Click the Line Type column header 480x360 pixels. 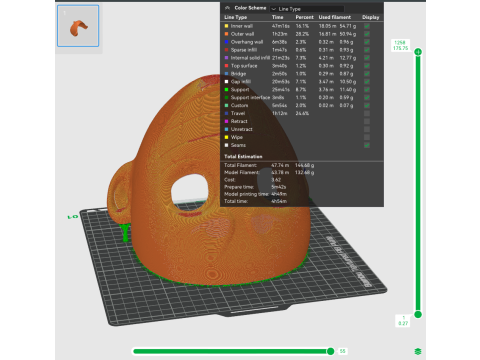(x=236, y=17)
